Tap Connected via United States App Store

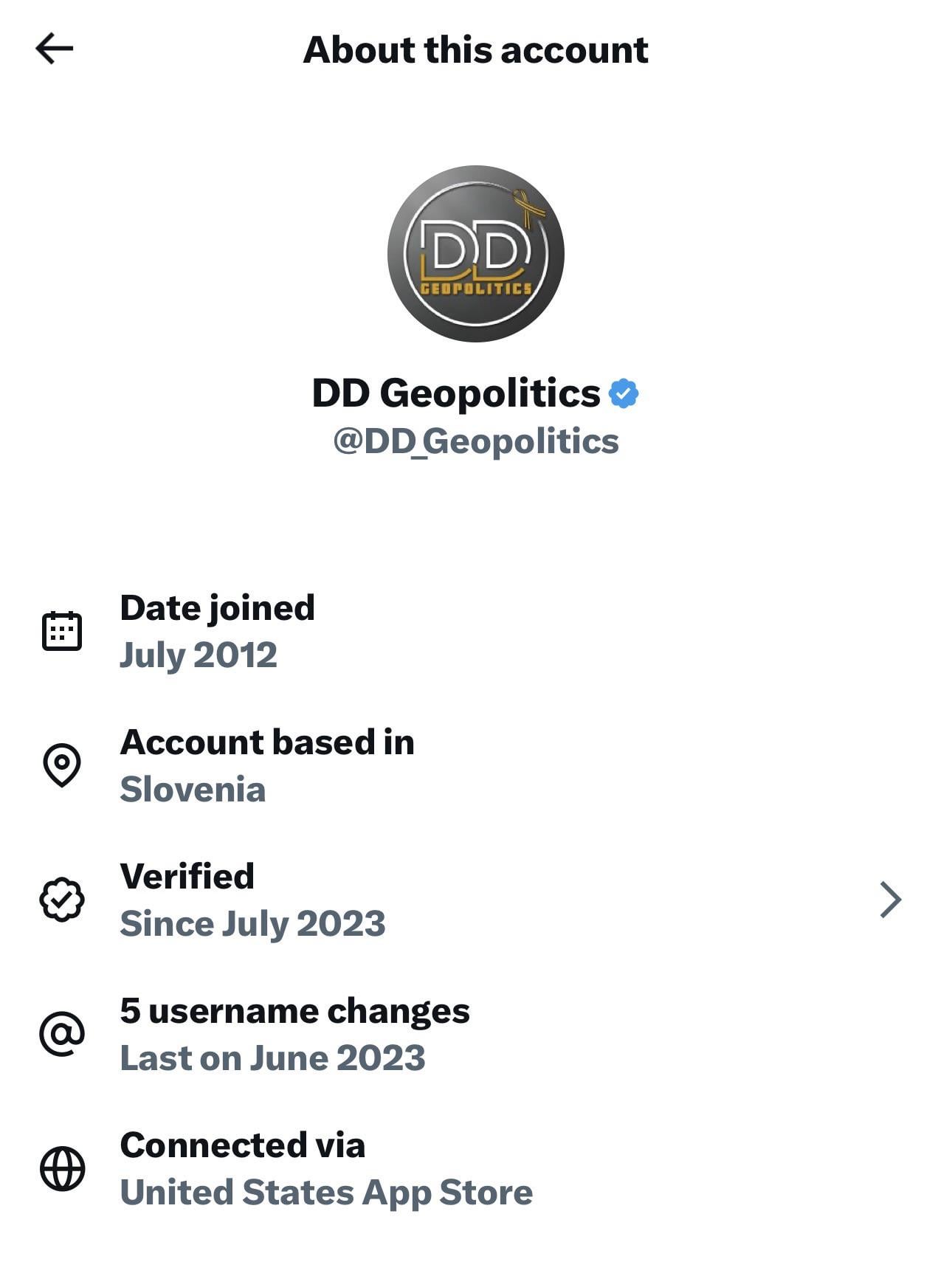pyautogui.click(x=476, y=1168)
